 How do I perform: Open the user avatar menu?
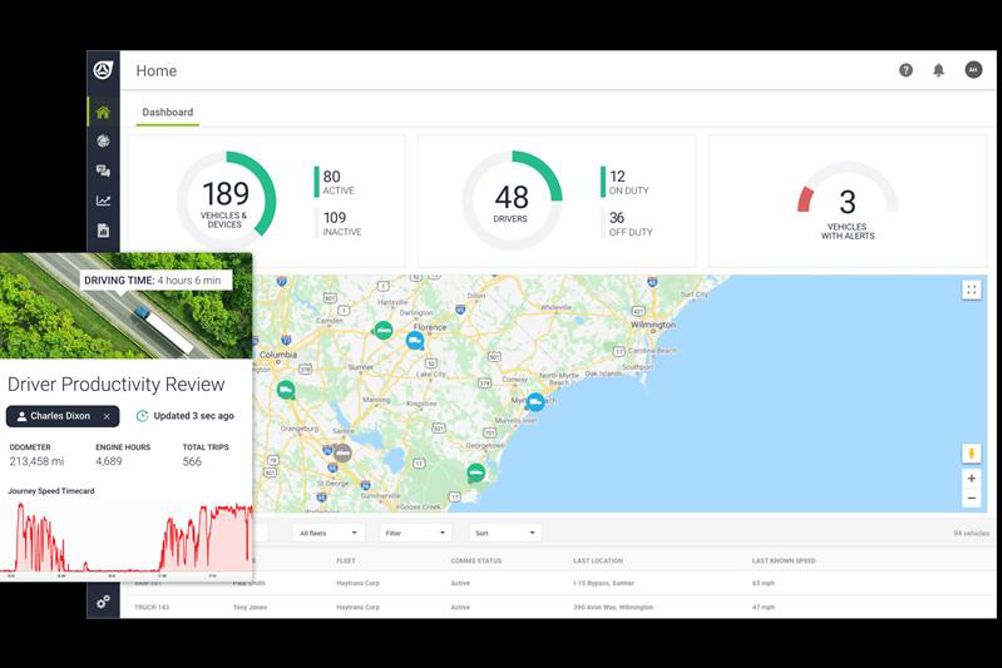point(973,70)
